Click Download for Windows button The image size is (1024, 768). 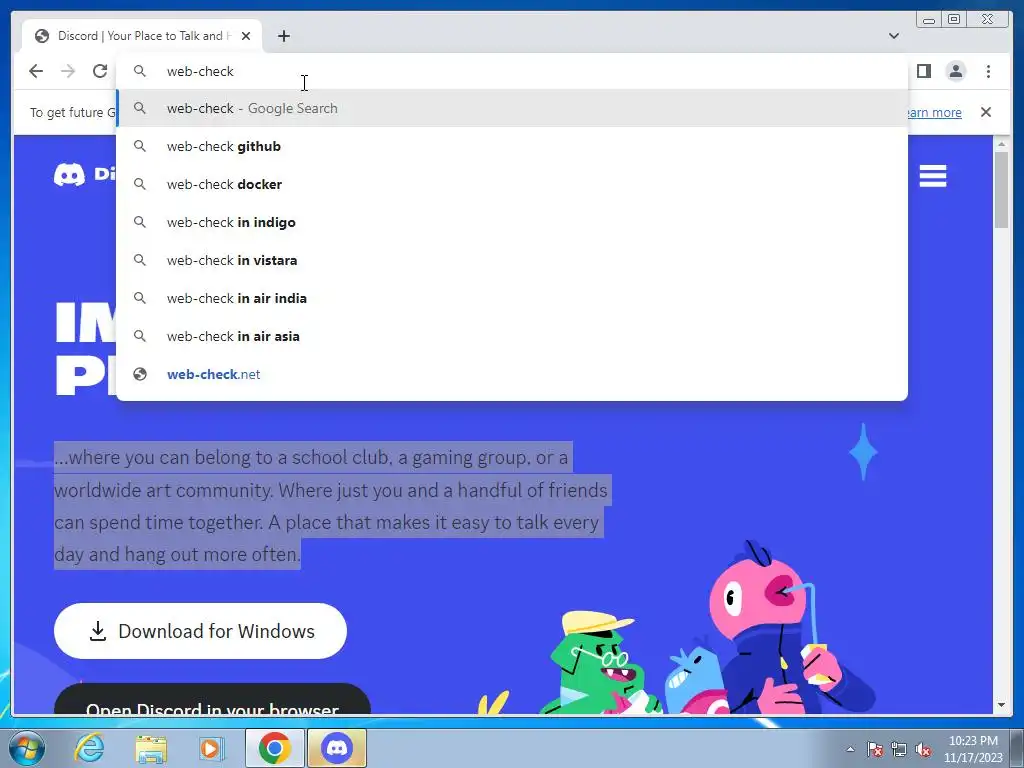[x=200, y=631]
